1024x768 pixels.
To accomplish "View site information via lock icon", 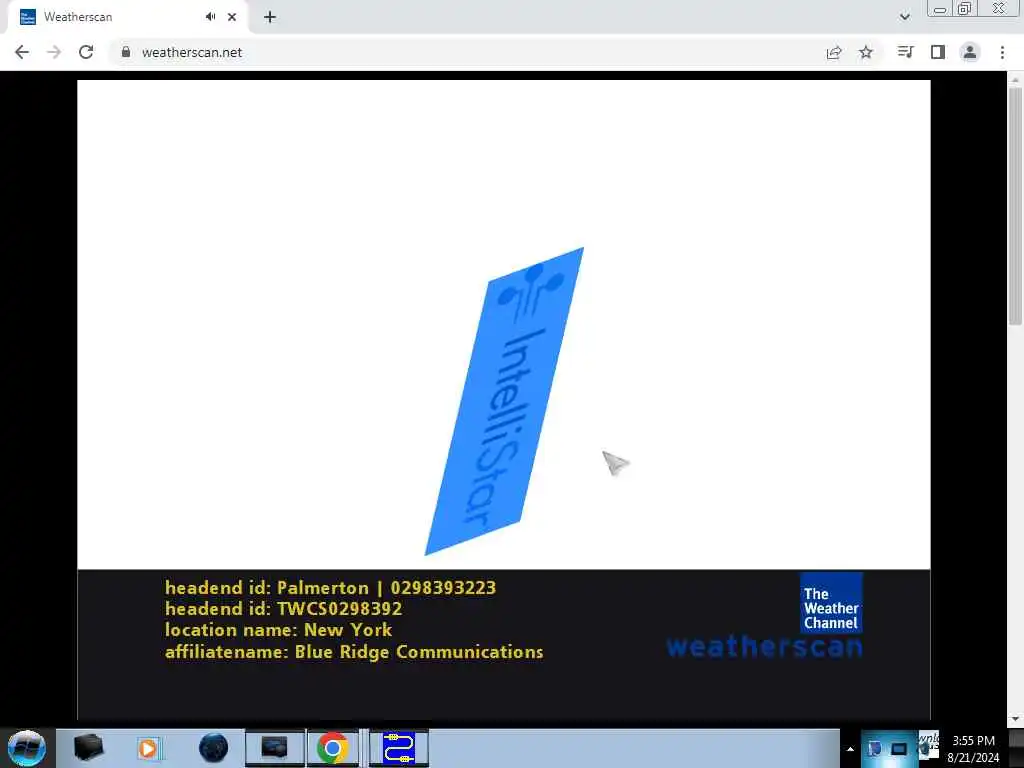I will coord(126,52).
